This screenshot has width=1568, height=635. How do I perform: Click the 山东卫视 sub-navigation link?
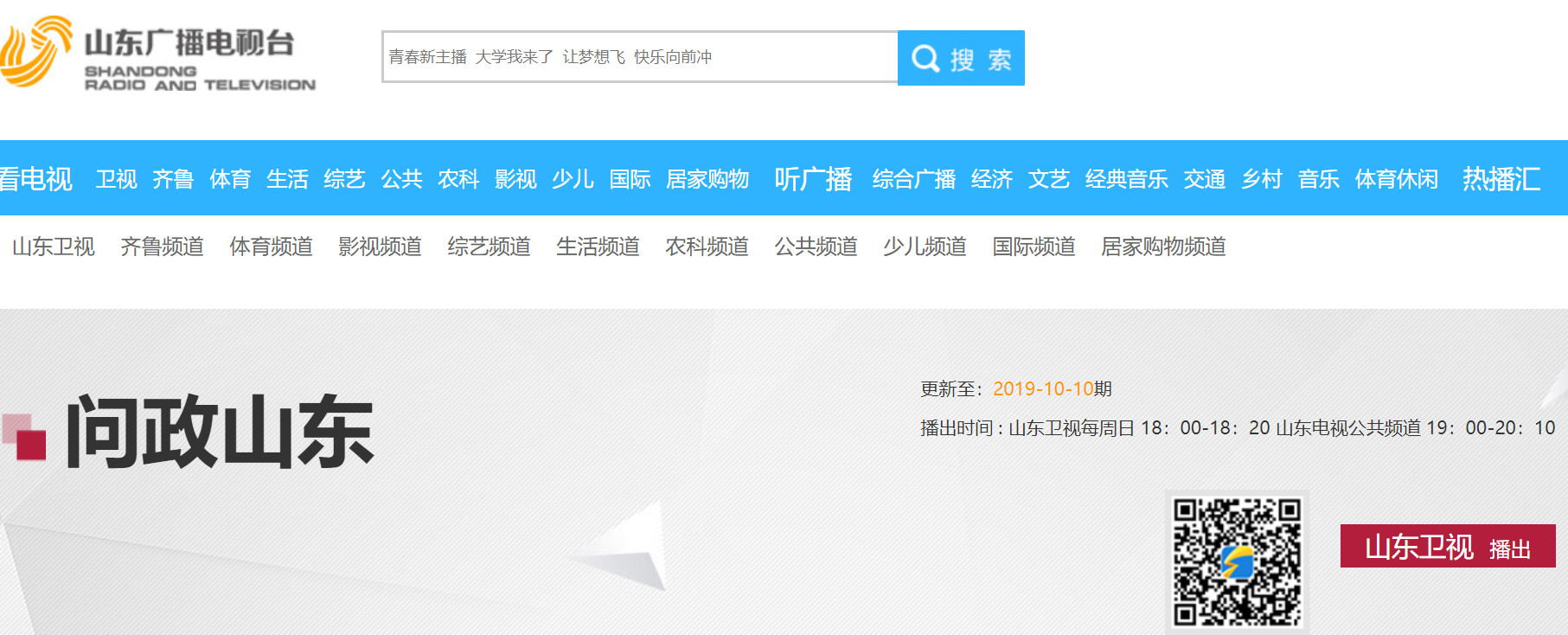(54, 247)
